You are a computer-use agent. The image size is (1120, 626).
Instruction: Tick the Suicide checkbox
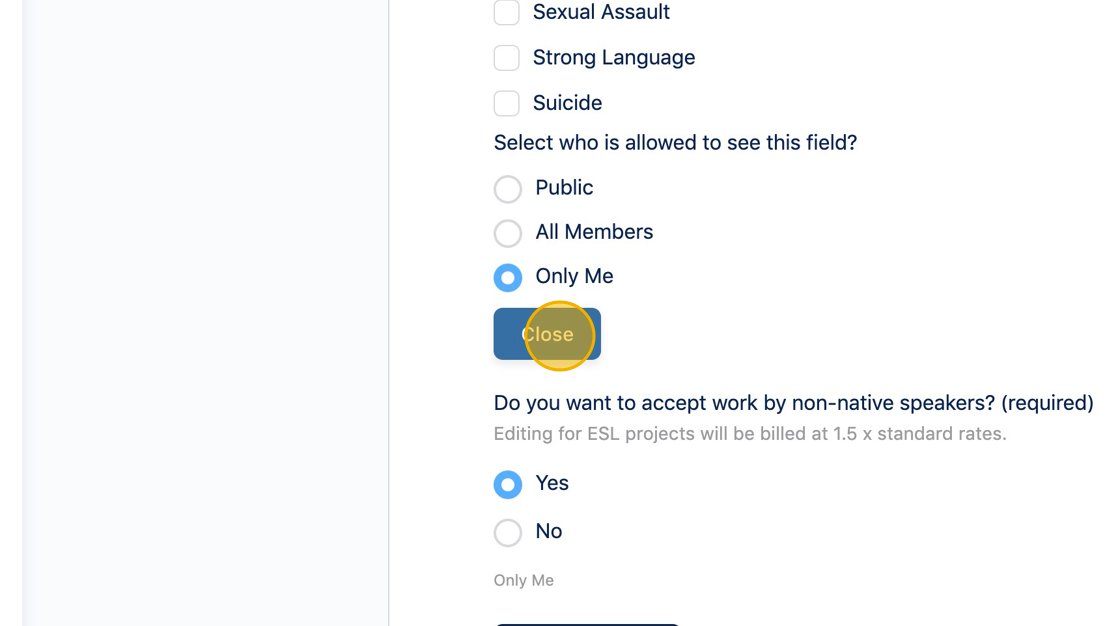507,103
